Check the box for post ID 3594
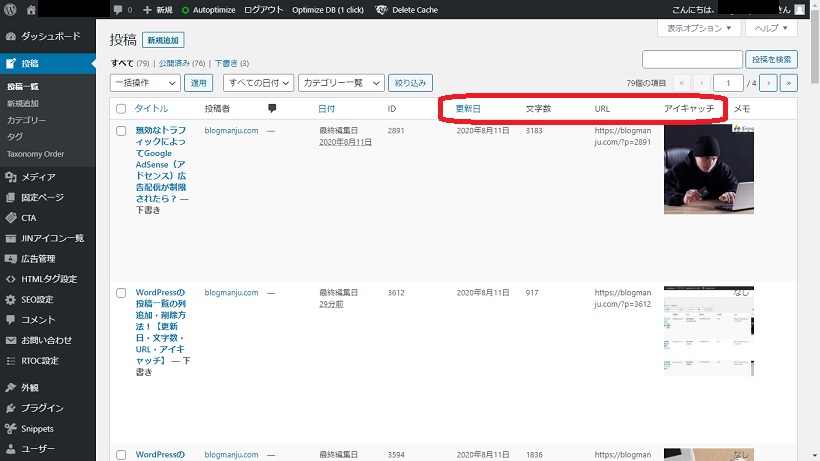 coord(121,455)
